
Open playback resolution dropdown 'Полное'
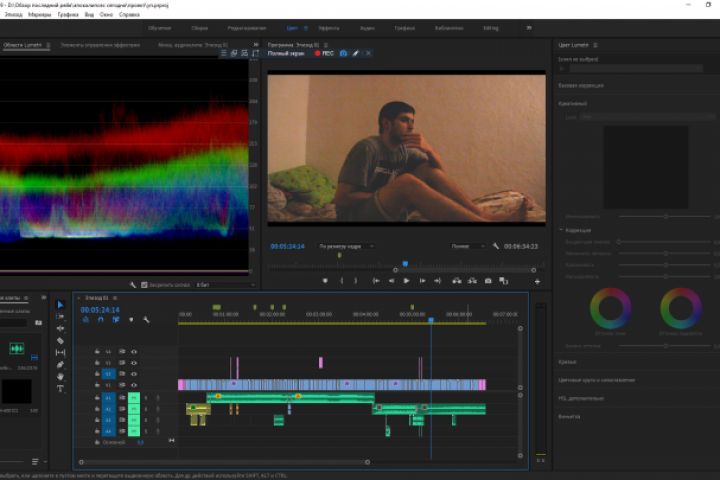(x=468, y=246)
